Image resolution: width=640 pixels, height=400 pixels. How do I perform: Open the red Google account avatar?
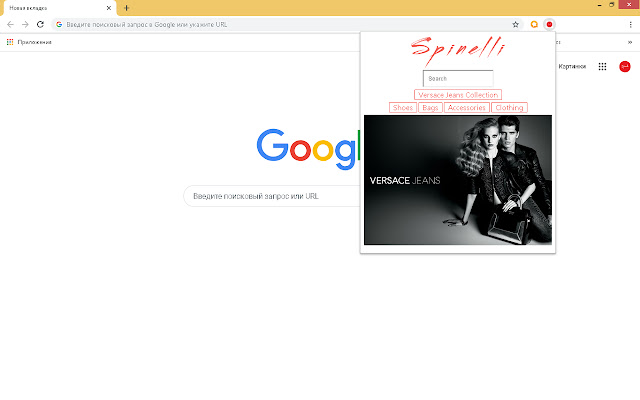click(624, 67)
